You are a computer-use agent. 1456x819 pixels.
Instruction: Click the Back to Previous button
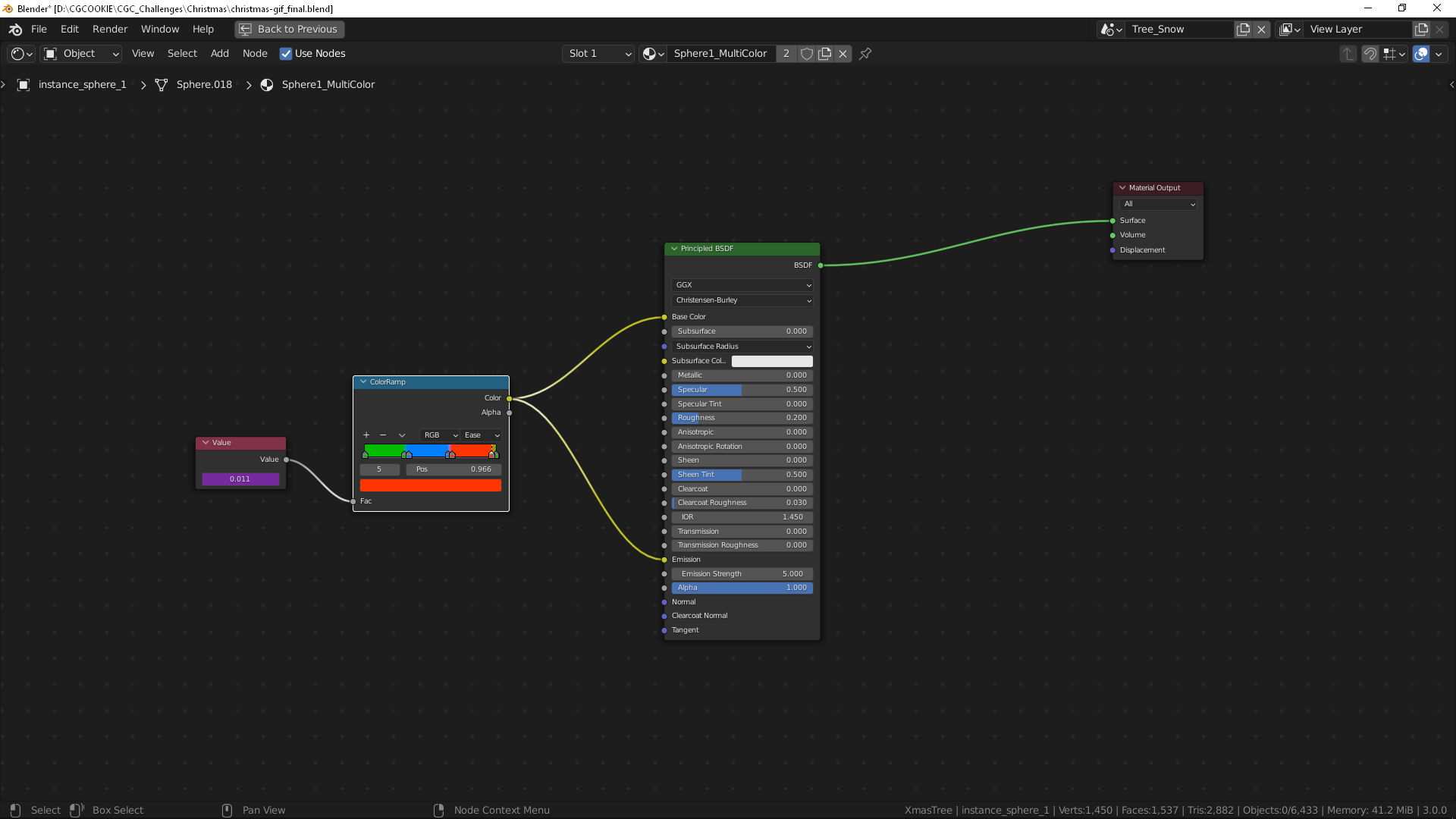[289, 30]
